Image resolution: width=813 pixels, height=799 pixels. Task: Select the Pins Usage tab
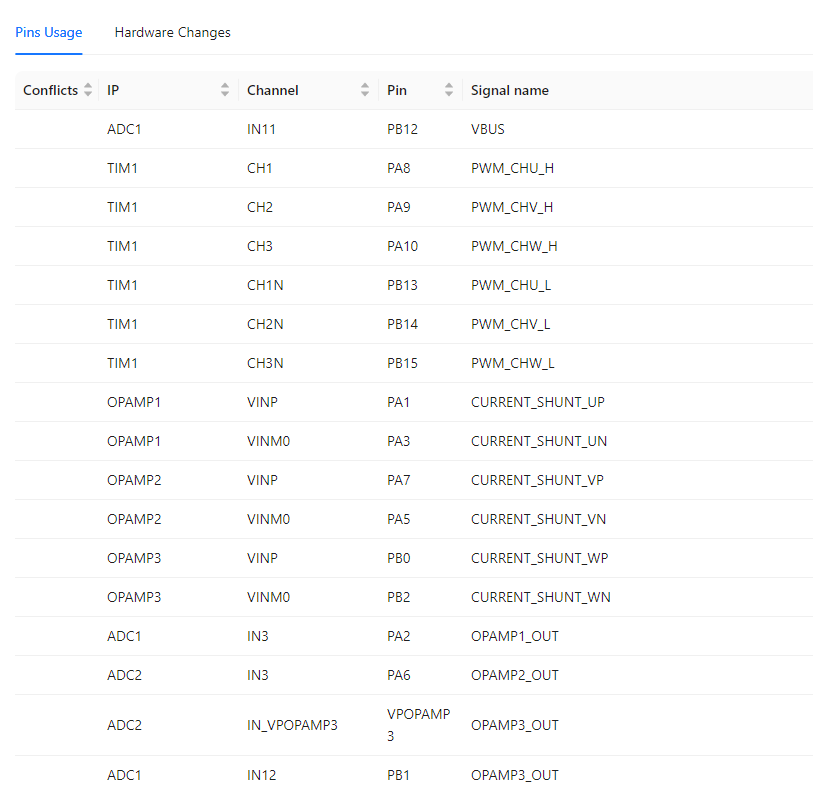click(48, 32)
